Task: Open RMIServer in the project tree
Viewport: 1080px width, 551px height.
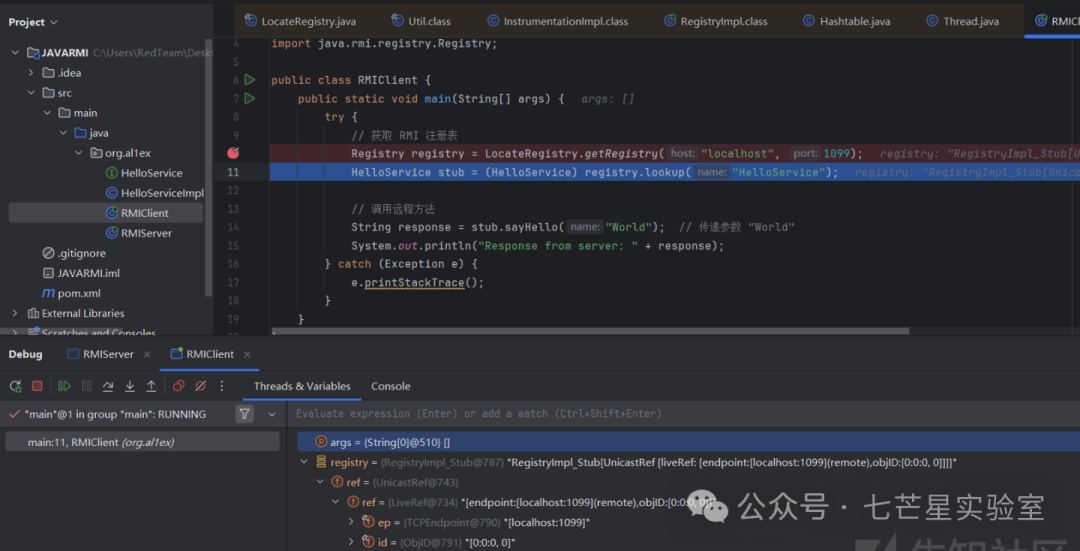Action: pyautogui.click(x=138, y=233)
